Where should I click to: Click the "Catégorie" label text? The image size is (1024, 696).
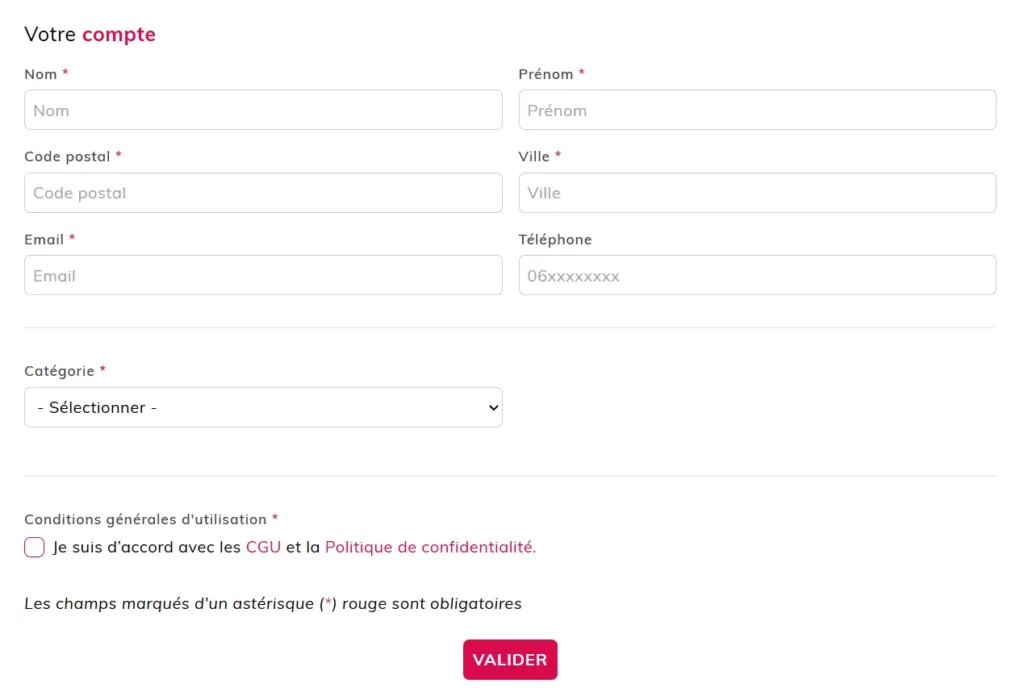click(x=59, y=371)
